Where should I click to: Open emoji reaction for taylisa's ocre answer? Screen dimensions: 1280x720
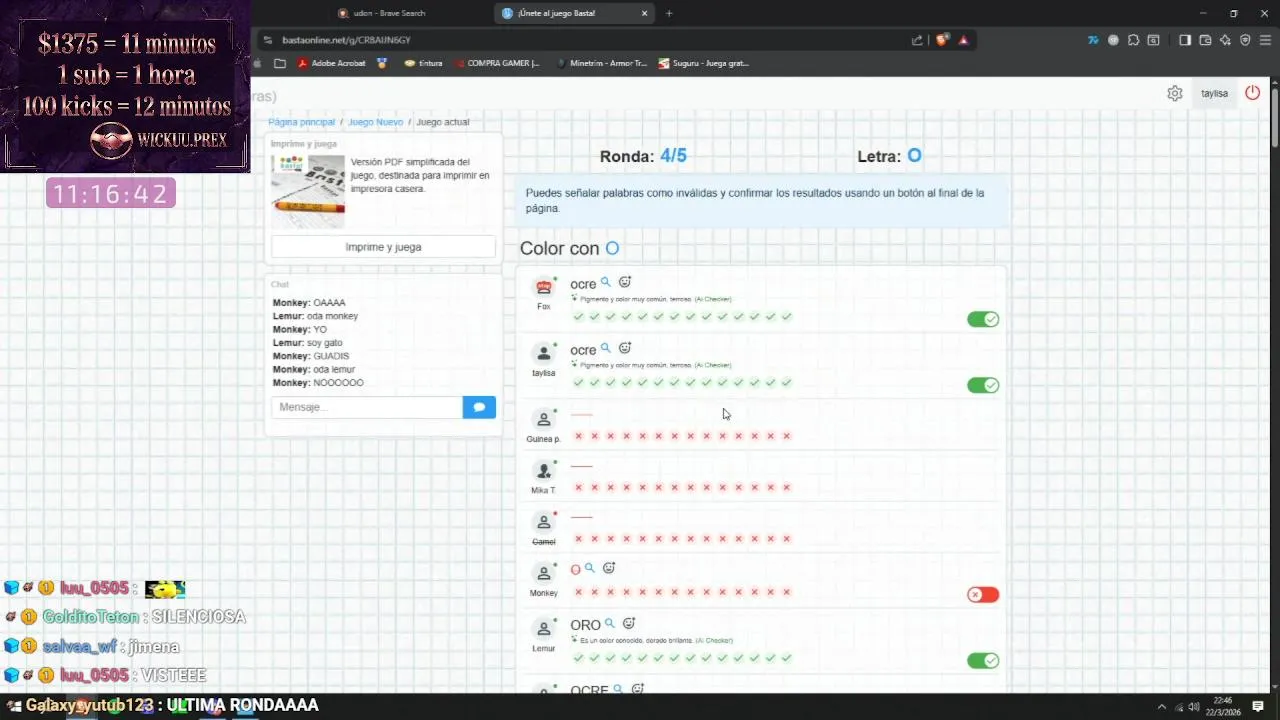[x=625, y=349]
